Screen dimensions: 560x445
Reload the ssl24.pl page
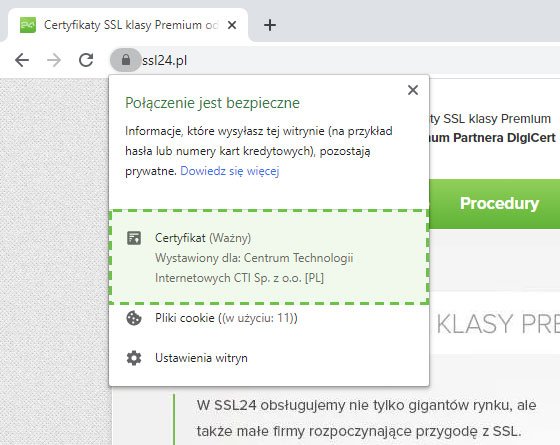[x=86, y=60]
